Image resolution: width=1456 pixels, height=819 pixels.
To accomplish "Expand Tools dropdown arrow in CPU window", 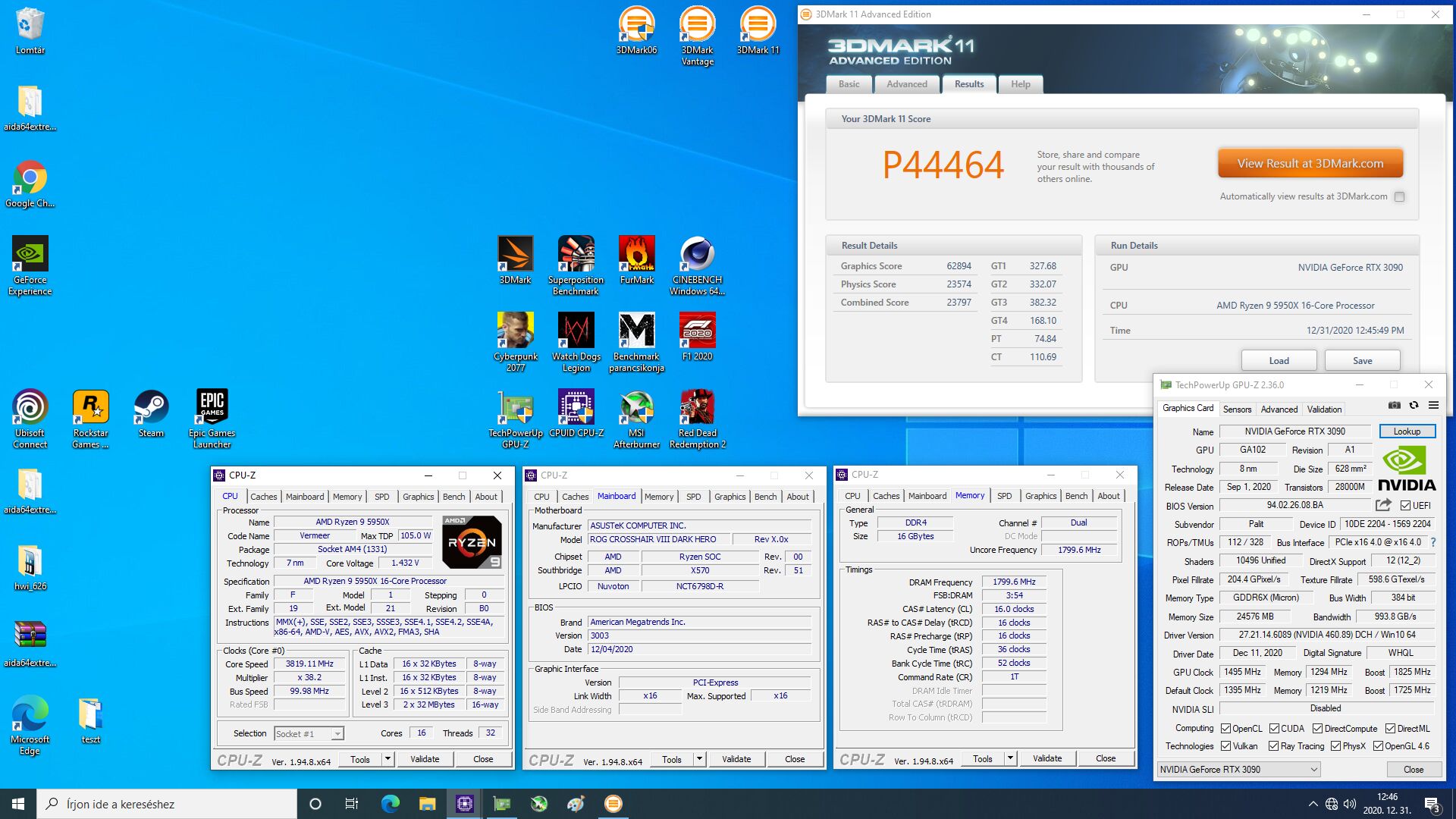I will [388, 759].
